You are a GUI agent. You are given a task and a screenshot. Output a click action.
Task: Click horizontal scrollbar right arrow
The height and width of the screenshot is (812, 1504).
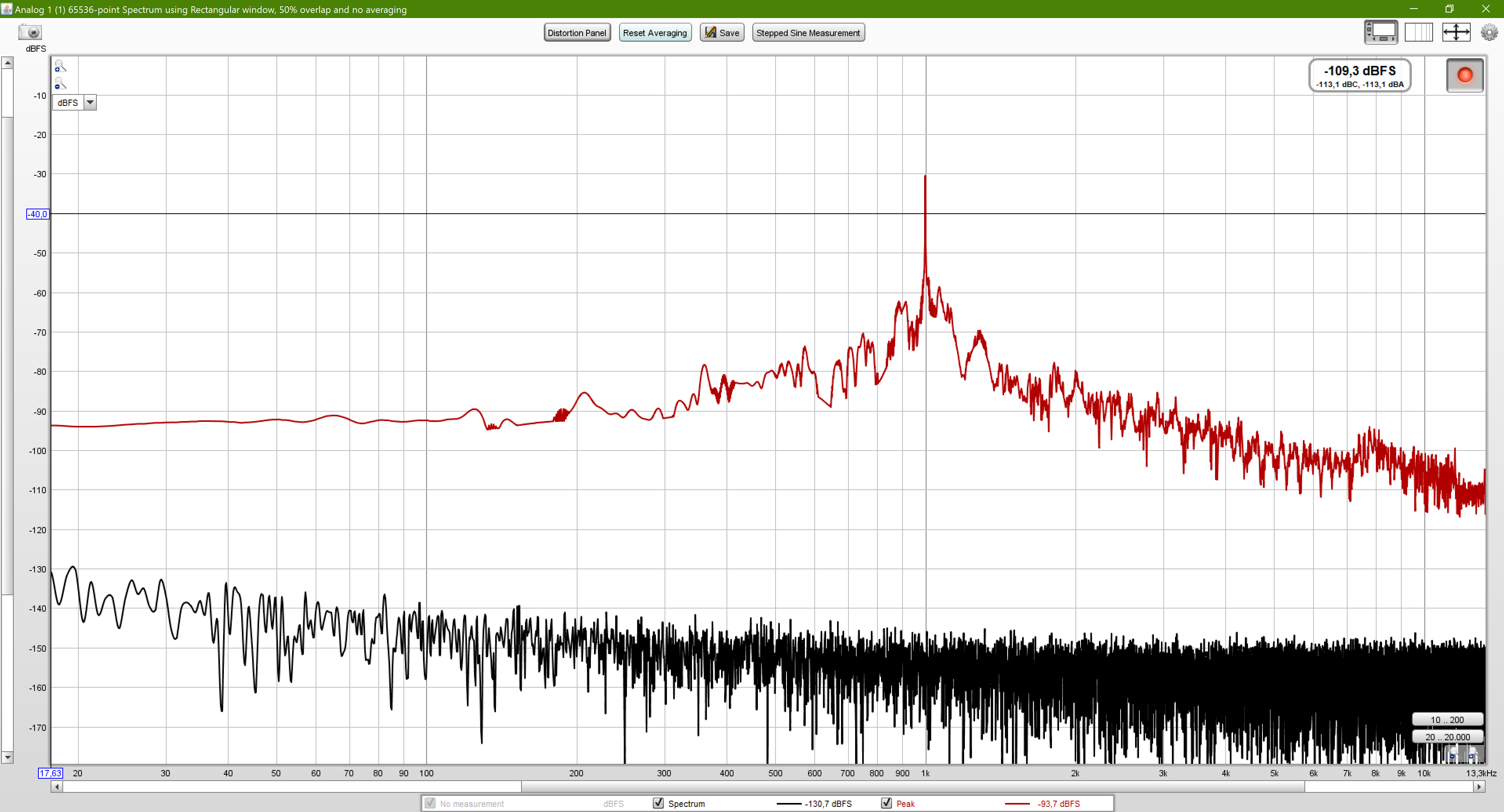pyautogui.click(x=1479, y=787)
